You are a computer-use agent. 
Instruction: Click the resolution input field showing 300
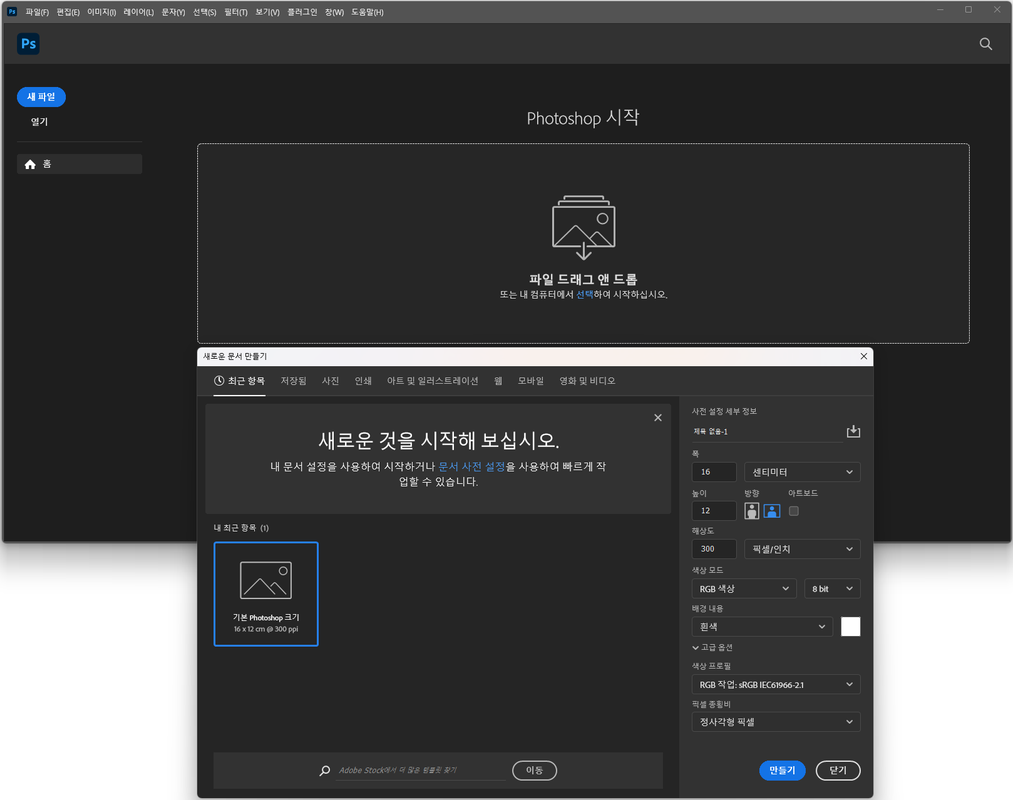(714, 549)
